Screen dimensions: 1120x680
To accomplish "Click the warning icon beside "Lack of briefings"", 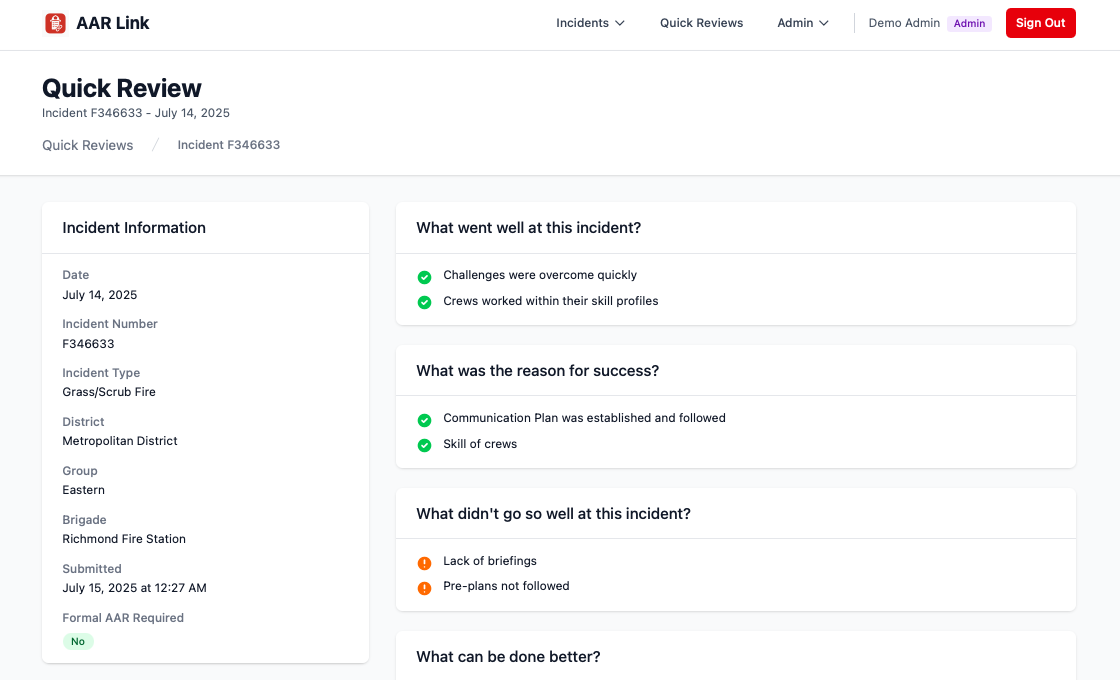I will point(424,563).
